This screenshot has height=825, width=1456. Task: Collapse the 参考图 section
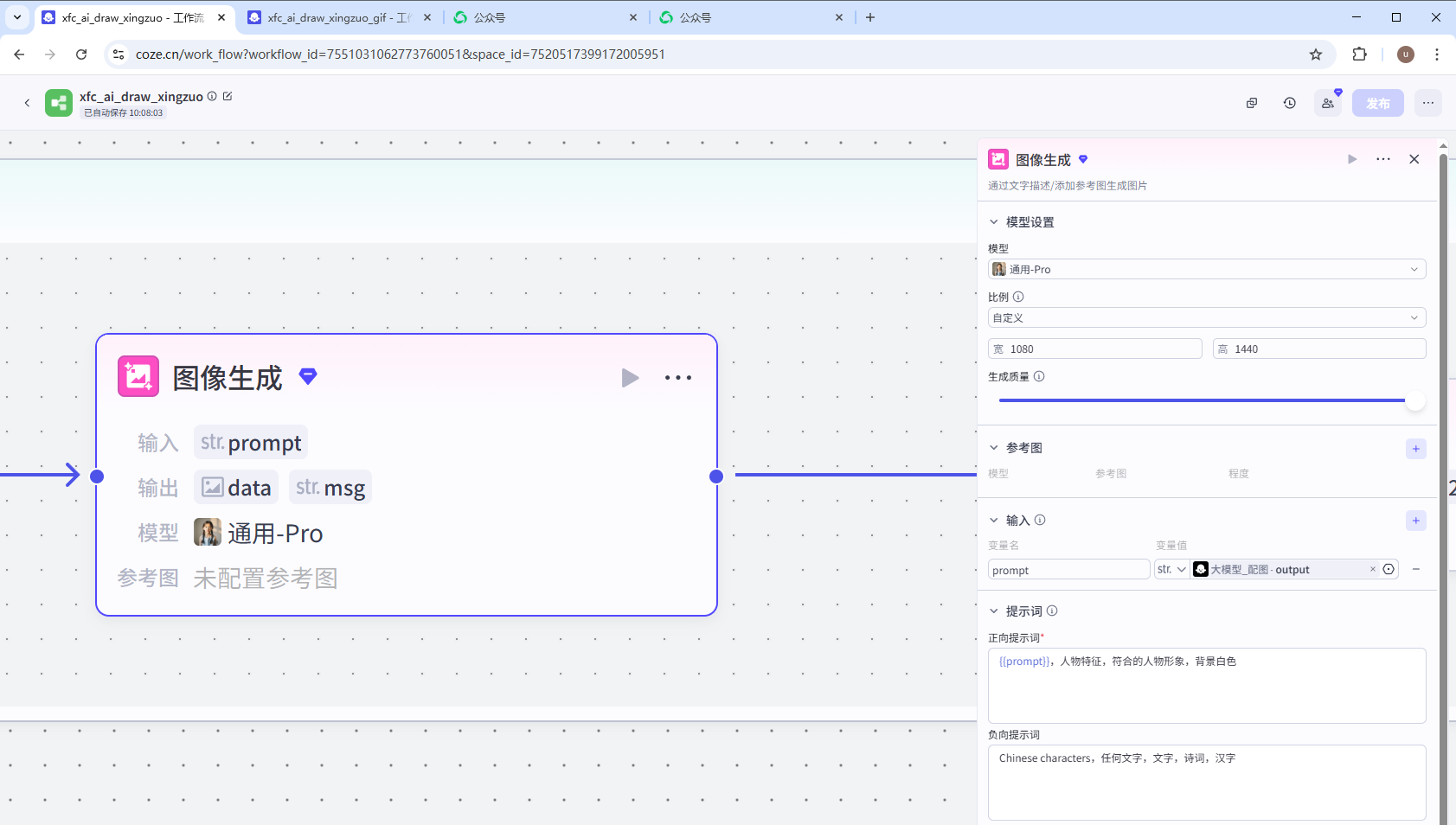coord(994,448)
